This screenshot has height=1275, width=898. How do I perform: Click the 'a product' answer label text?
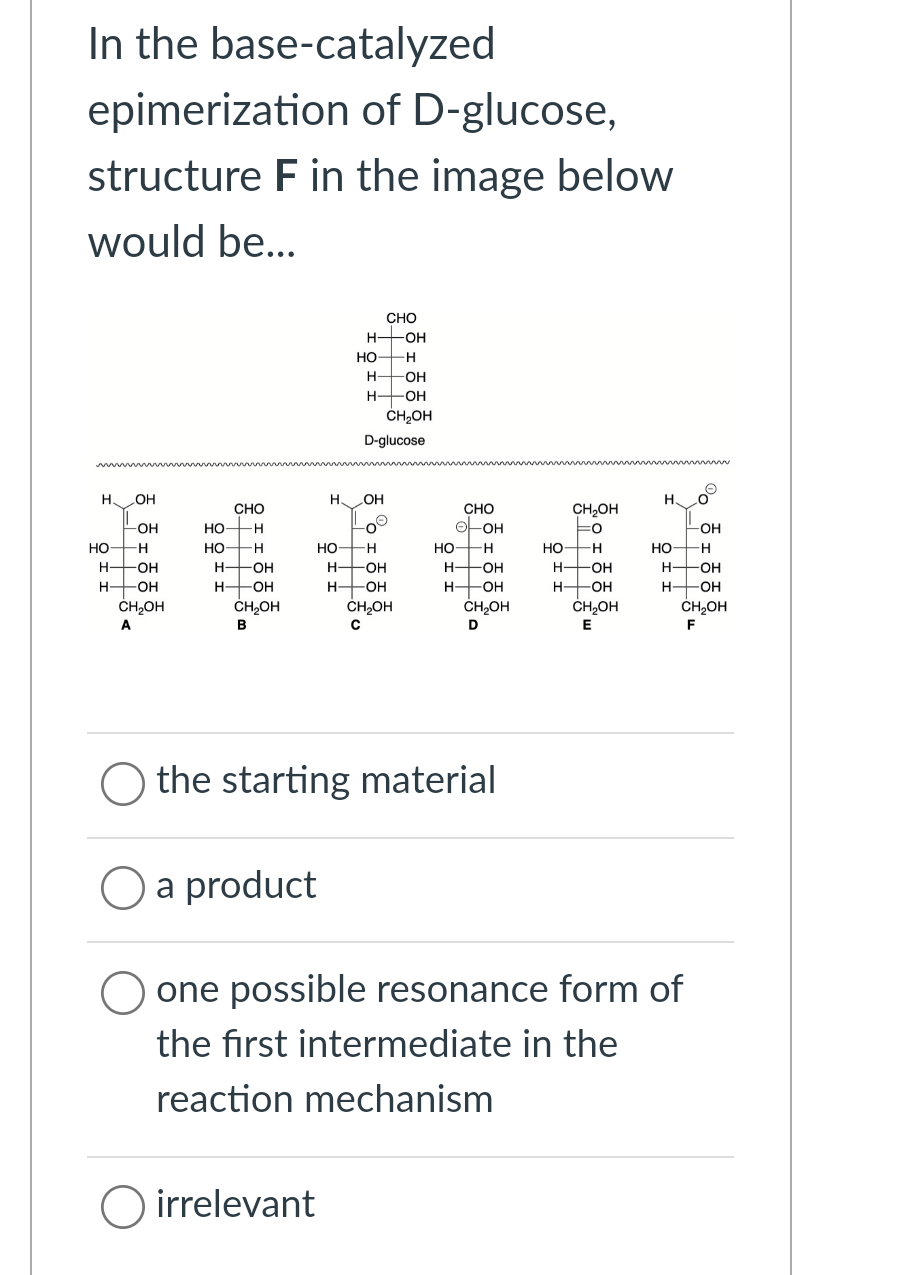[236, 884]
